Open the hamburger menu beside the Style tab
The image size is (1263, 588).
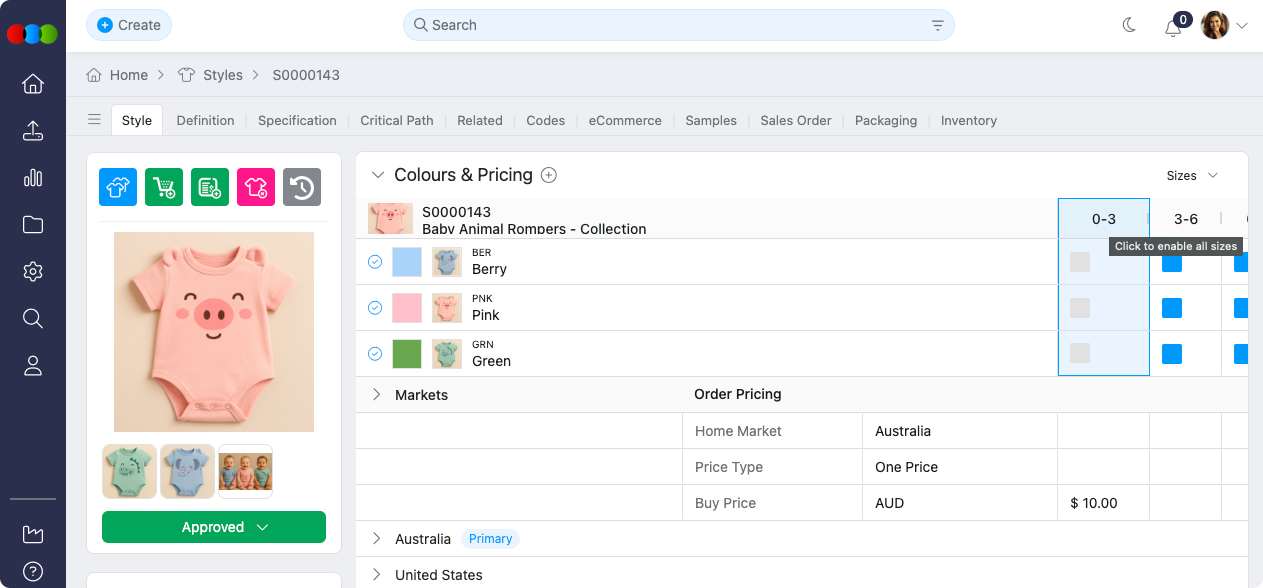[x=94, y=118]
